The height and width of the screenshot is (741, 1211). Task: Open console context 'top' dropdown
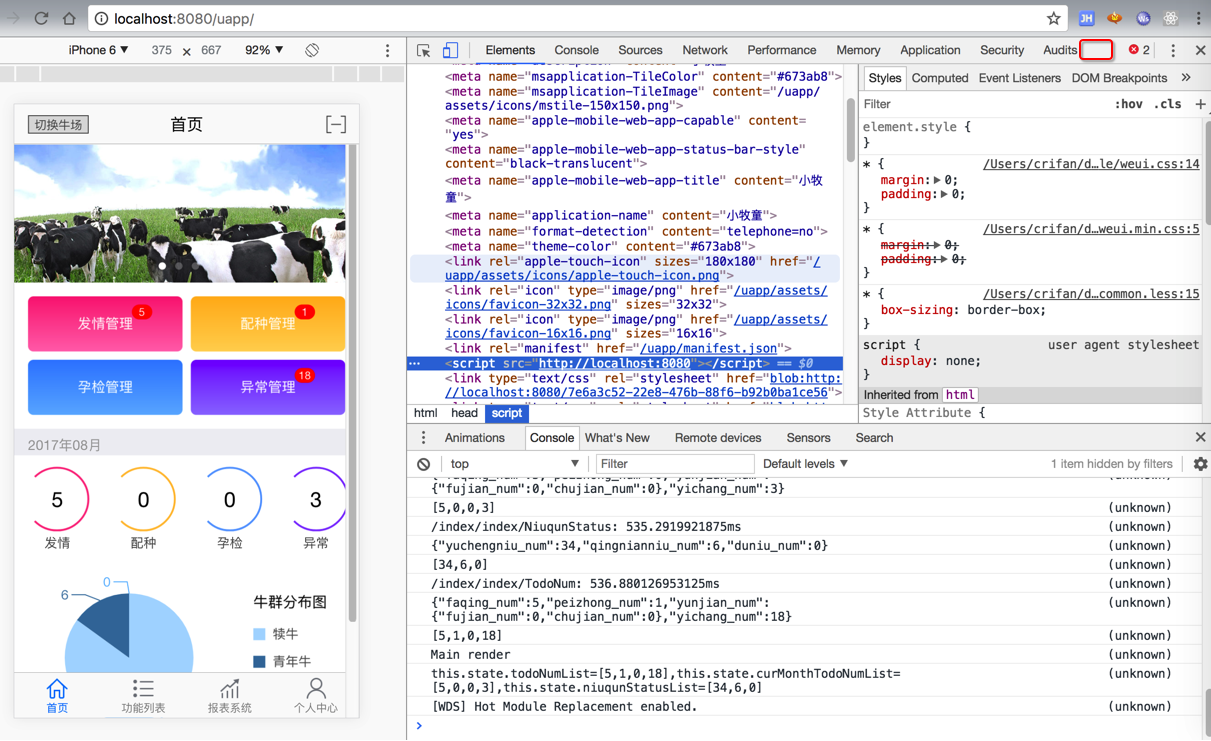(514, 464)
